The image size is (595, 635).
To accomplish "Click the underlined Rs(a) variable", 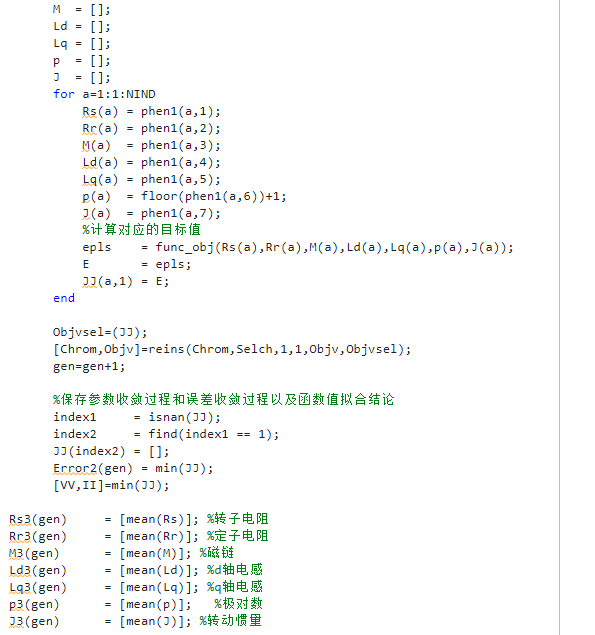I will click(100, 111).
